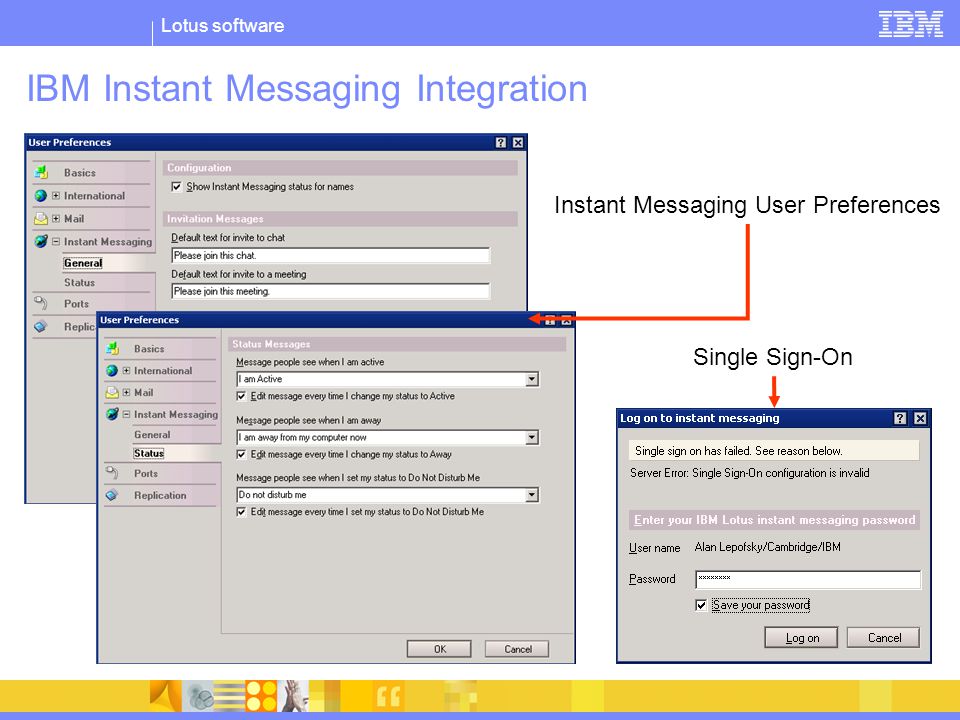Click Cancel in front User Preferences window
The image size is (960, 720).
click(517, 649)
